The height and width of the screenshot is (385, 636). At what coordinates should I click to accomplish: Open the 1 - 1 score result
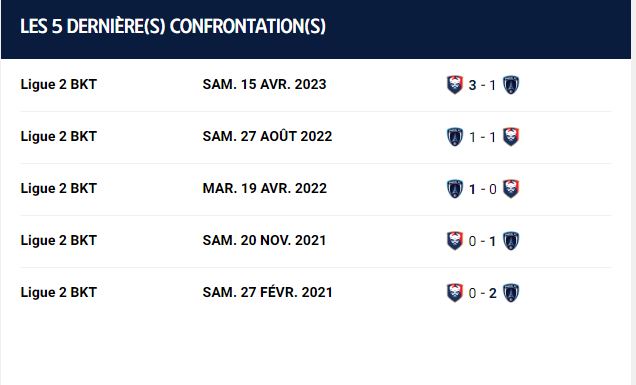click(482, 137)
